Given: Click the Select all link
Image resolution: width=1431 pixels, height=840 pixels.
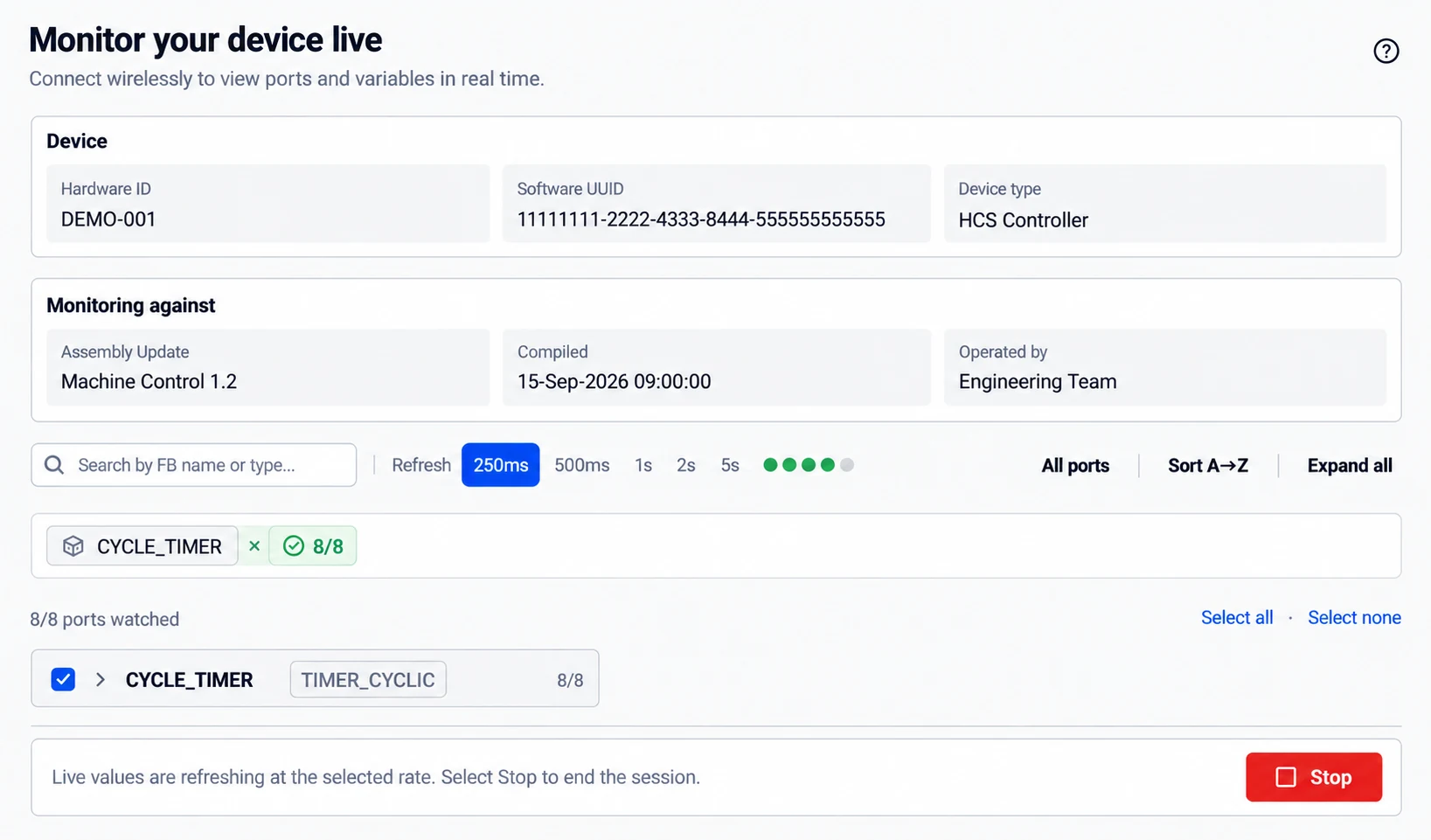Looking at the screenshot, I should (x=1237, y=618).
